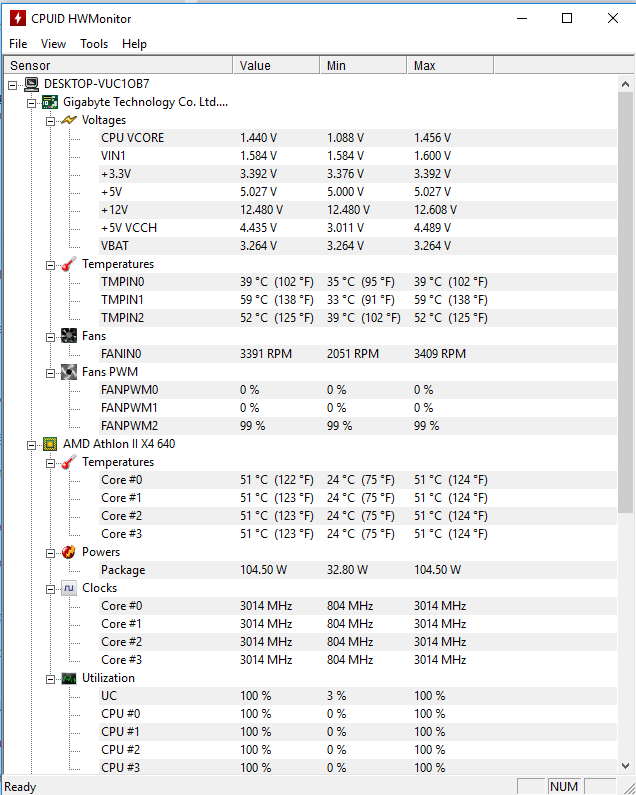
Task: Open the File menu
Action: point(18,44)
